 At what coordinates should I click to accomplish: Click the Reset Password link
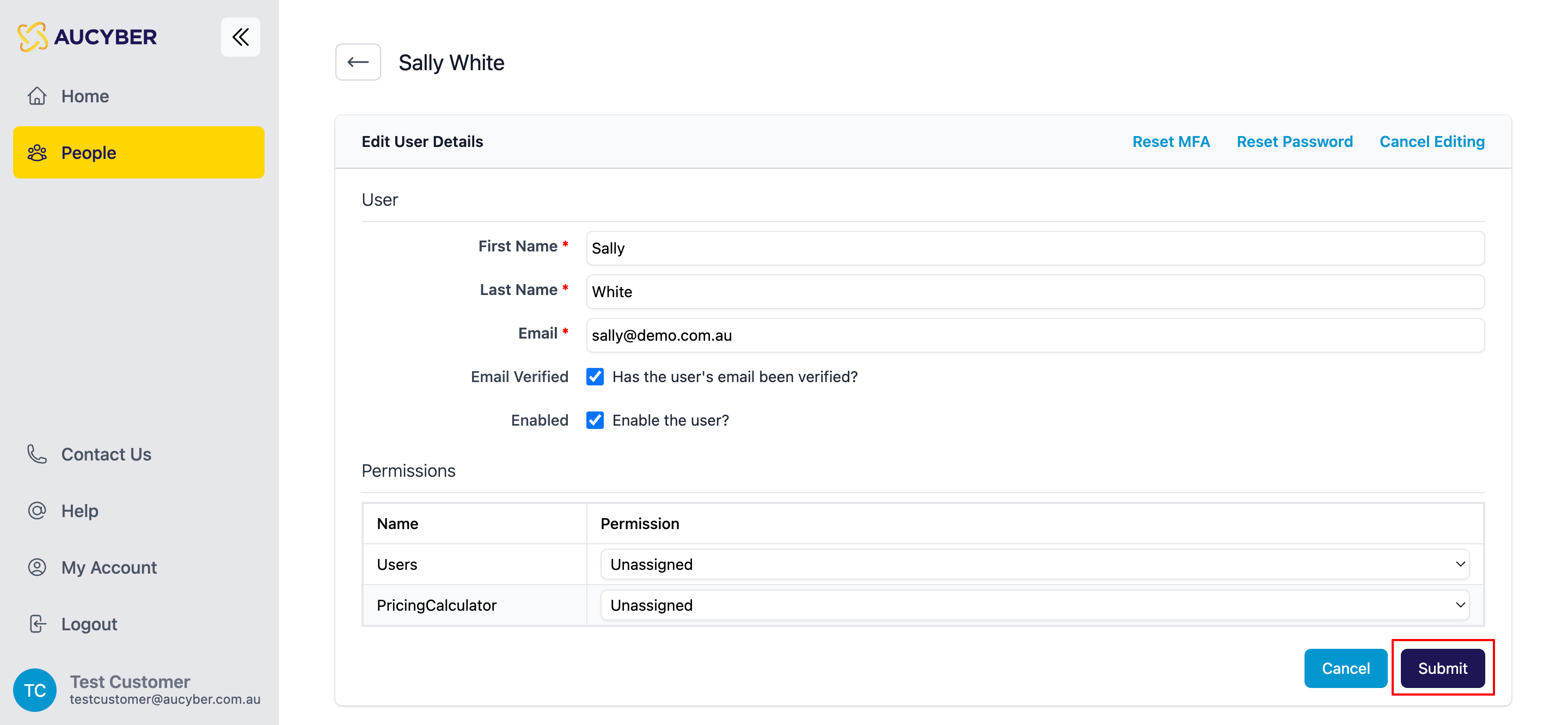1294,141
